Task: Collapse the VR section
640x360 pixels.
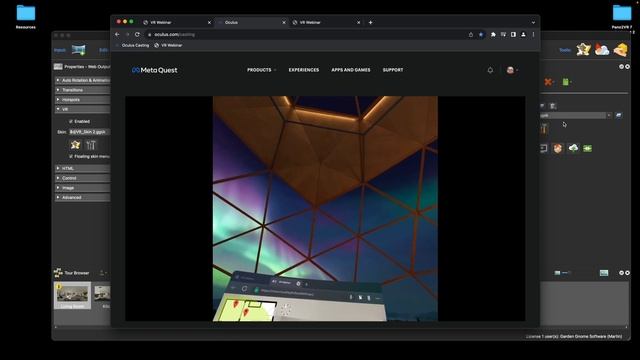Action: click(83, 109)
